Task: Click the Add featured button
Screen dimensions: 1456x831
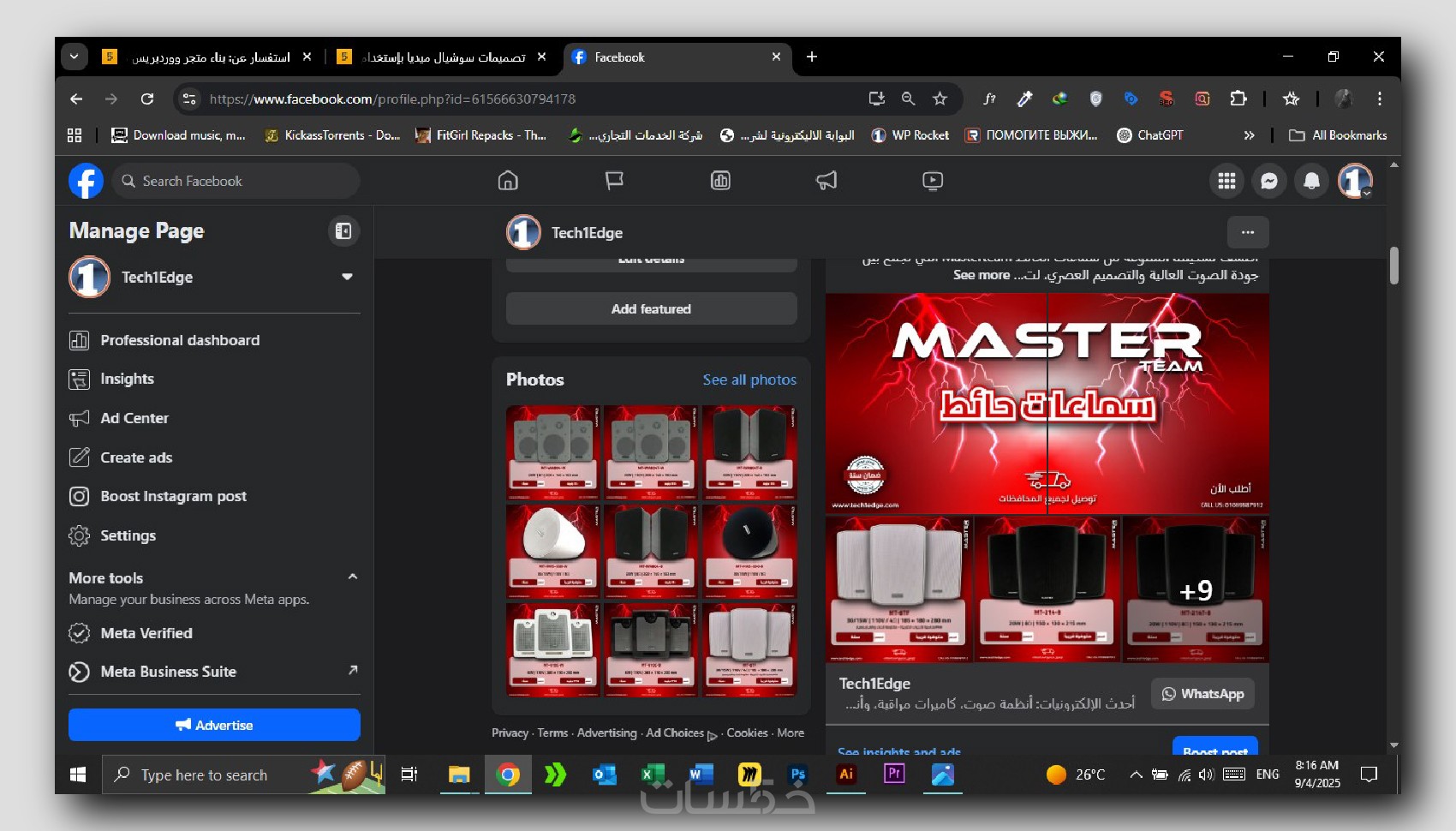Action: (x=651, y=309)
